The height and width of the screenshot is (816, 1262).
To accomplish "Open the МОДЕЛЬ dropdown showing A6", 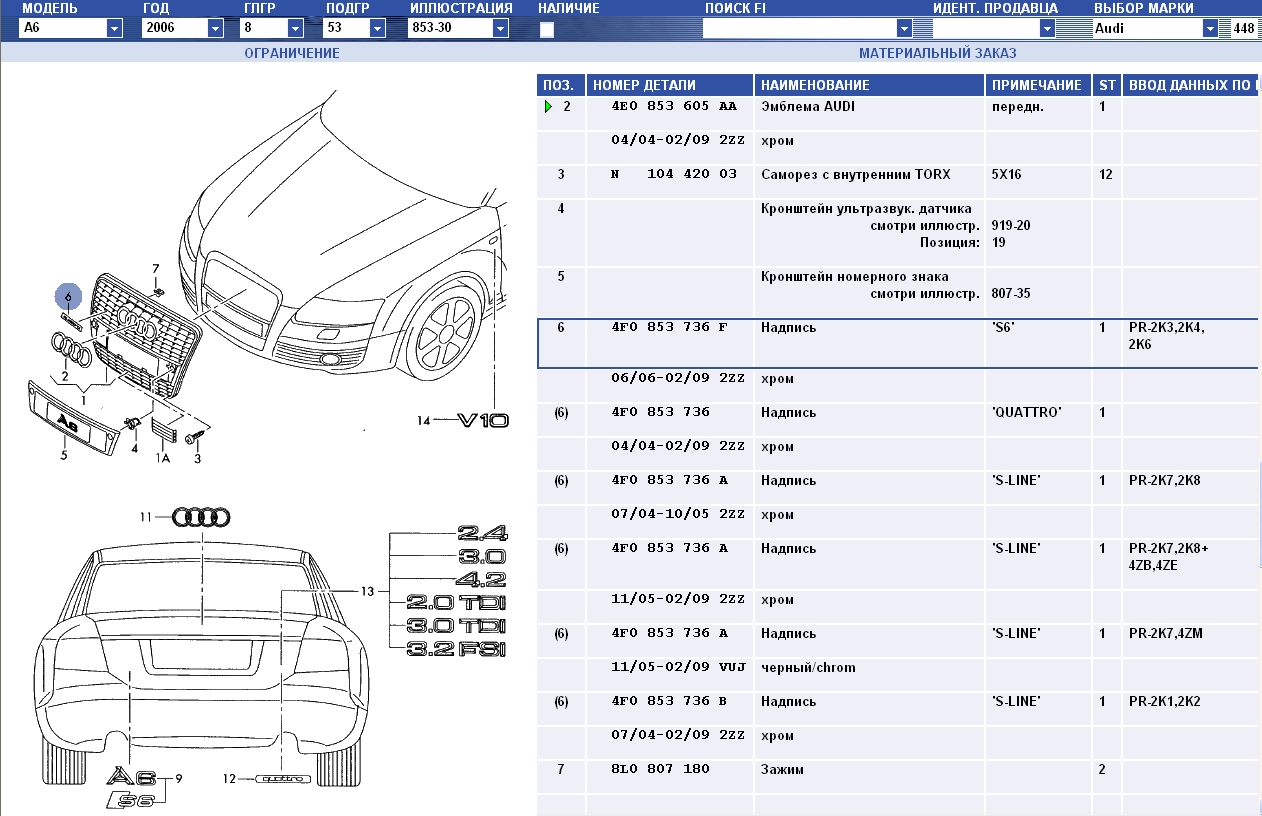I will pyautogui.click(x=114, y=29).
